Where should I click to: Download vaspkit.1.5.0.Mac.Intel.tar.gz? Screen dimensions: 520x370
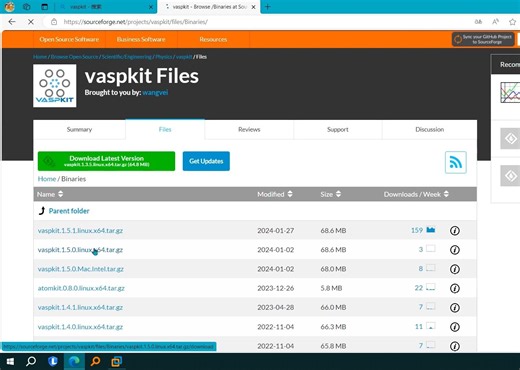coord(81,269)
